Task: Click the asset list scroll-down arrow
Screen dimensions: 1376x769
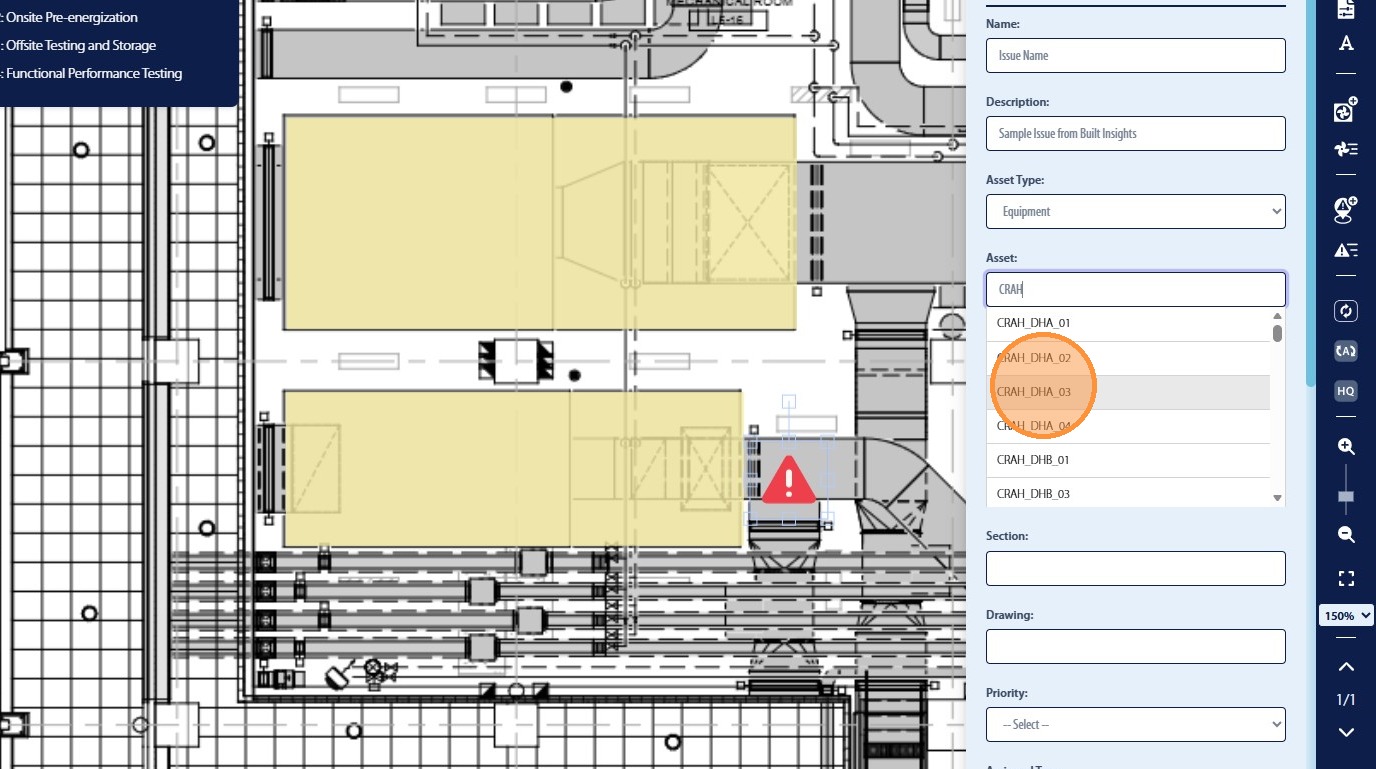Action: [x=1277, y=498]
